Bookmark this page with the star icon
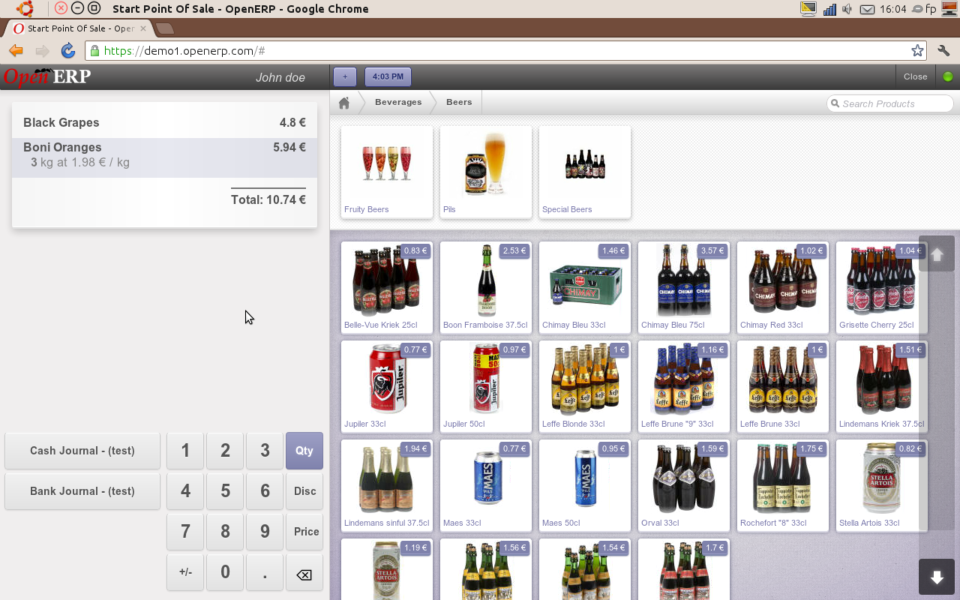The image size is (960, 600). click(917, 51)
